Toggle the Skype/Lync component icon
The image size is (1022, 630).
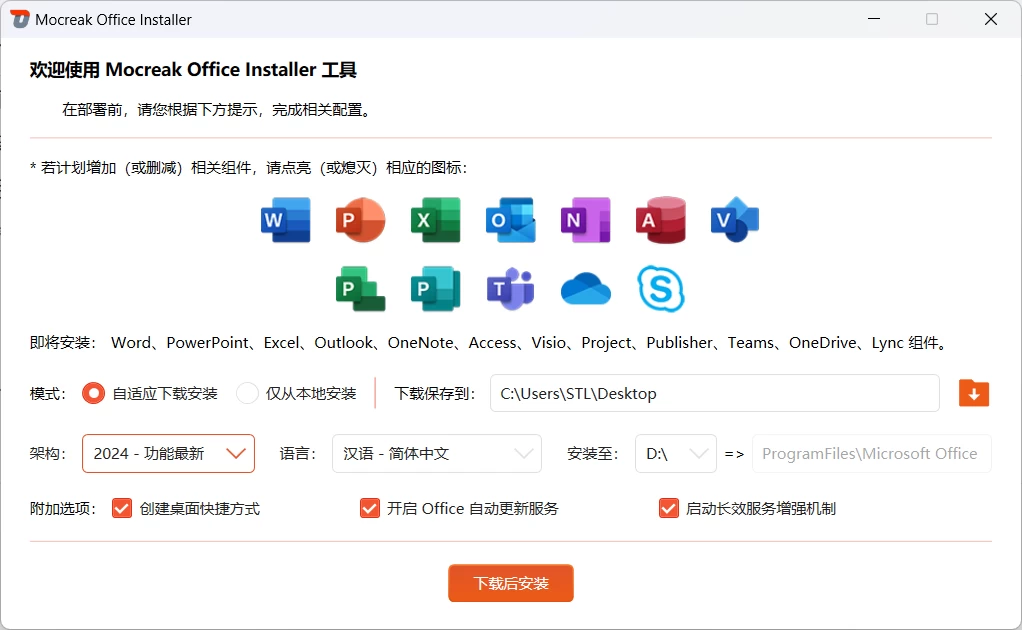660,289
